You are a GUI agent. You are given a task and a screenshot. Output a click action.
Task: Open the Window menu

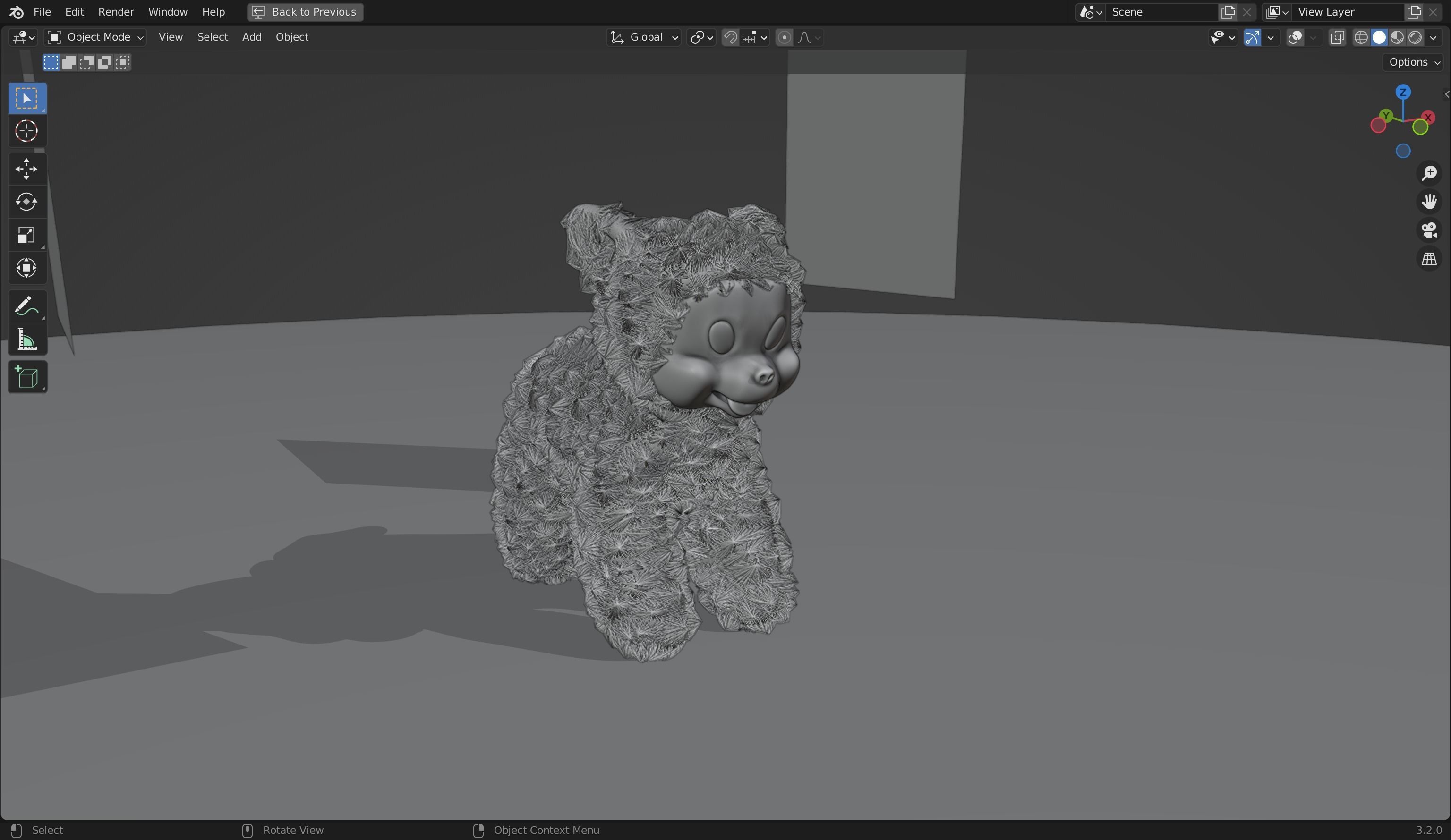(x=168, y=12)
